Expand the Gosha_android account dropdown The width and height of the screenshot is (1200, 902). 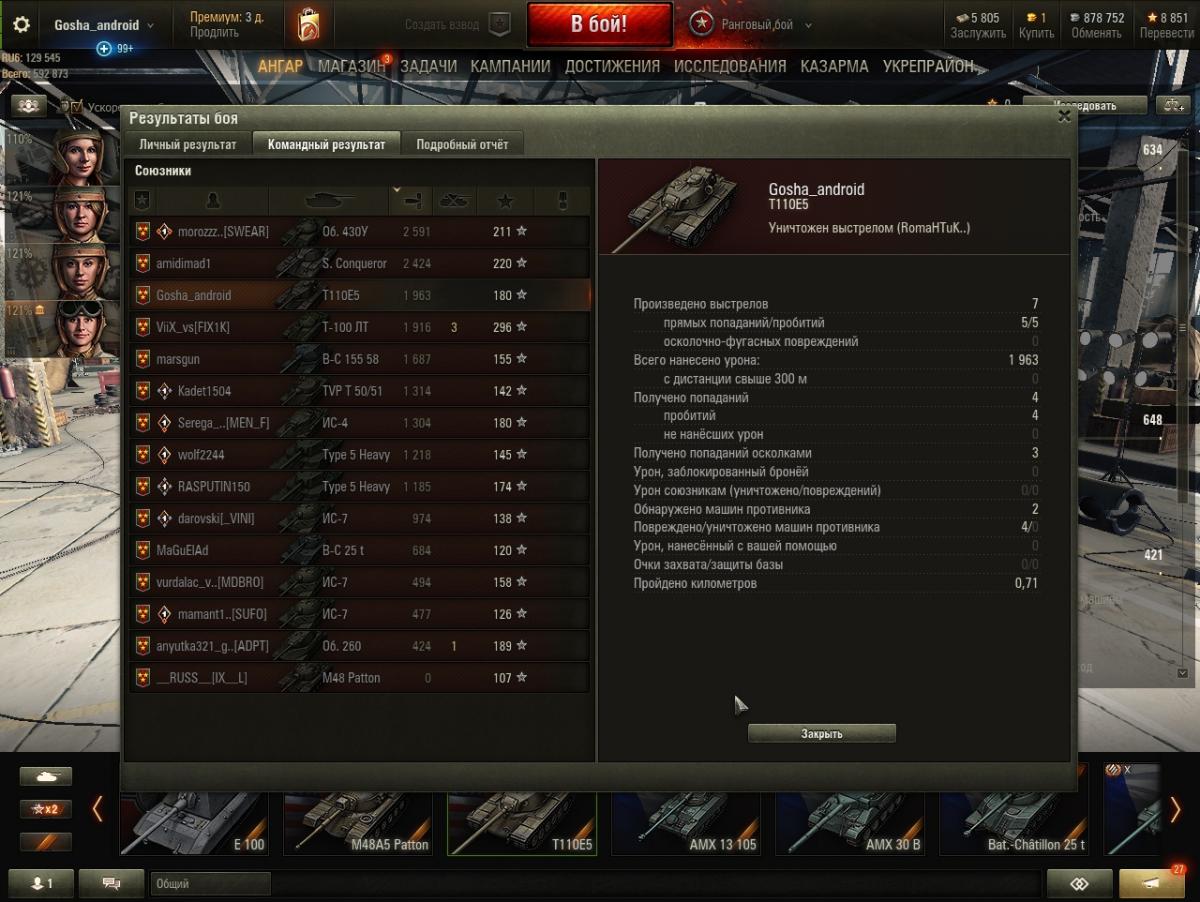pyautogui.click(x=104, y=25)
